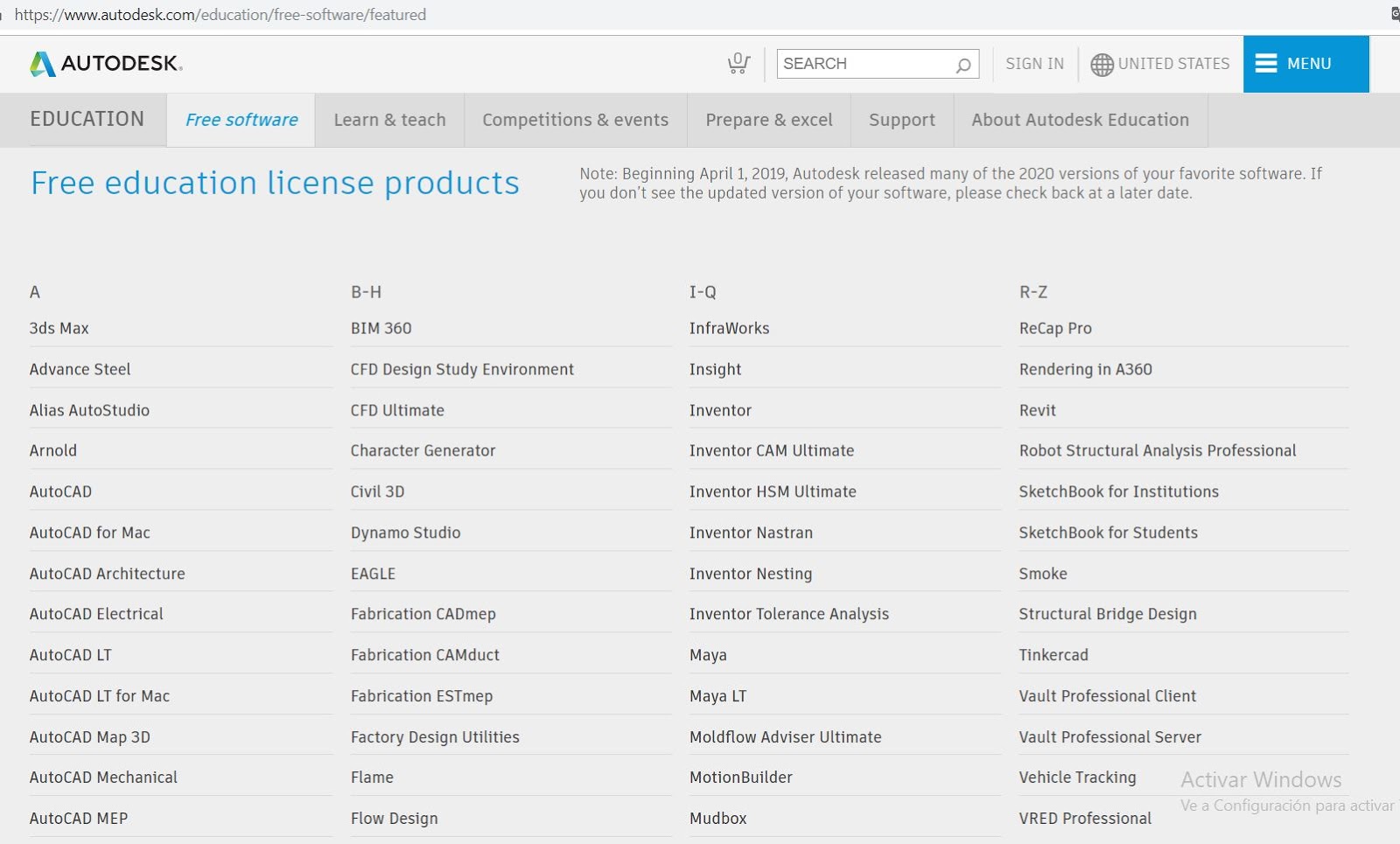
Task: Click the AutoCAD link
Action: coord(60,492)
